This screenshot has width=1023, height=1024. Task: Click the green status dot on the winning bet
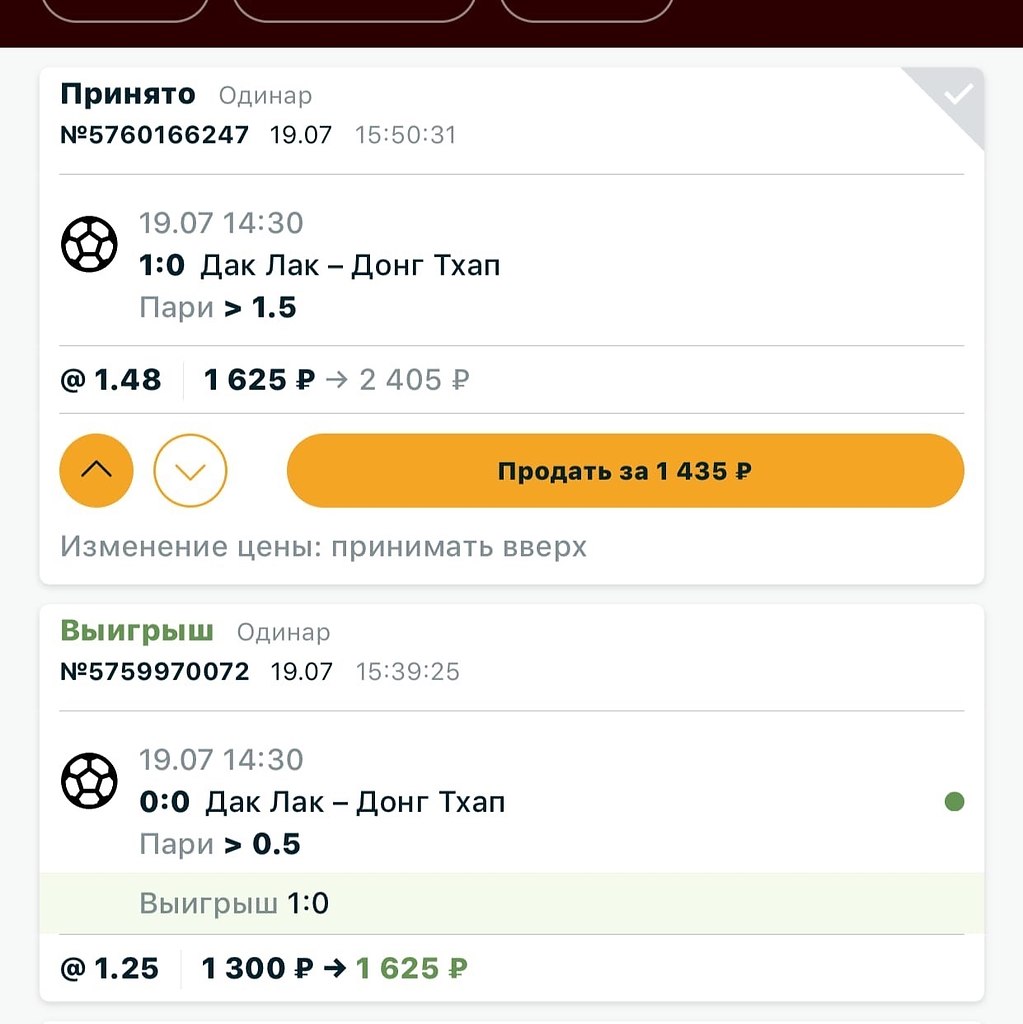coord(954,801)
